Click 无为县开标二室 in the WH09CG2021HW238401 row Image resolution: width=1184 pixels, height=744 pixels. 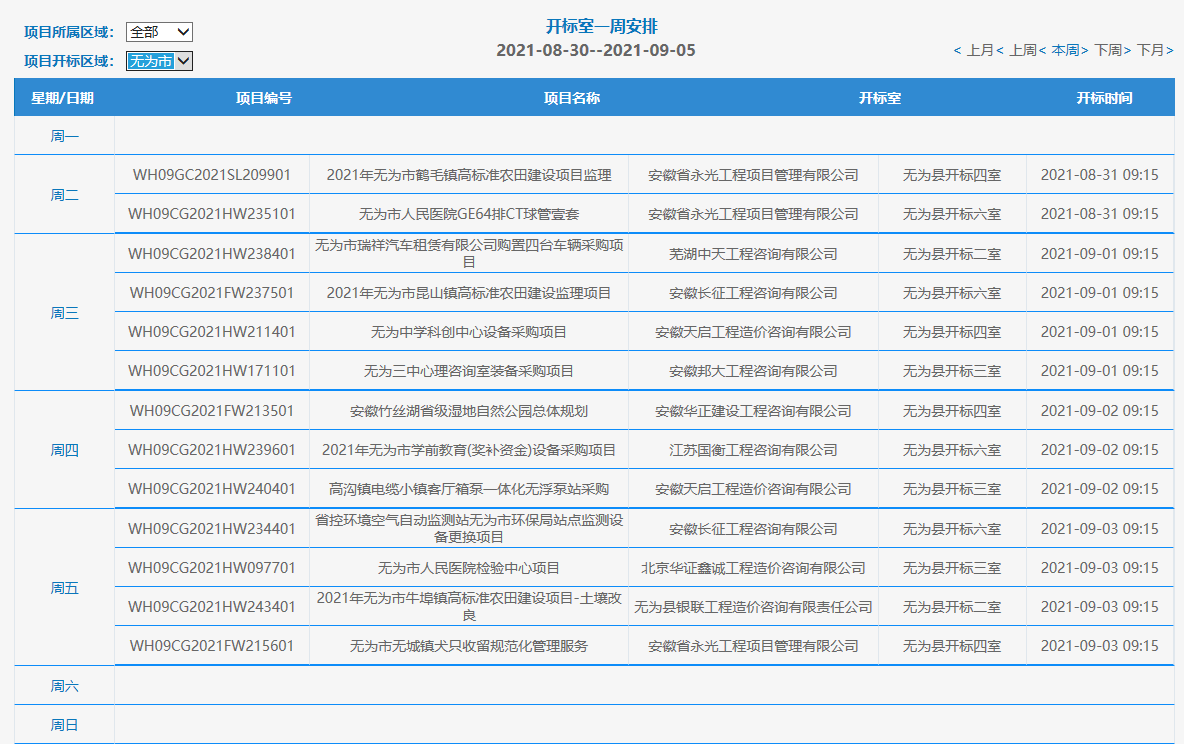pos(952,254)
